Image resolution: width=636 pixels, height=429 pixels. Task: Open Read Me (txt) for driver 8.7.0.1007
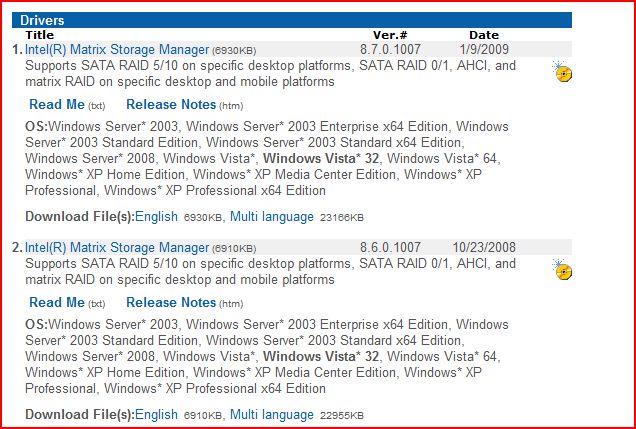pos(57,105)
